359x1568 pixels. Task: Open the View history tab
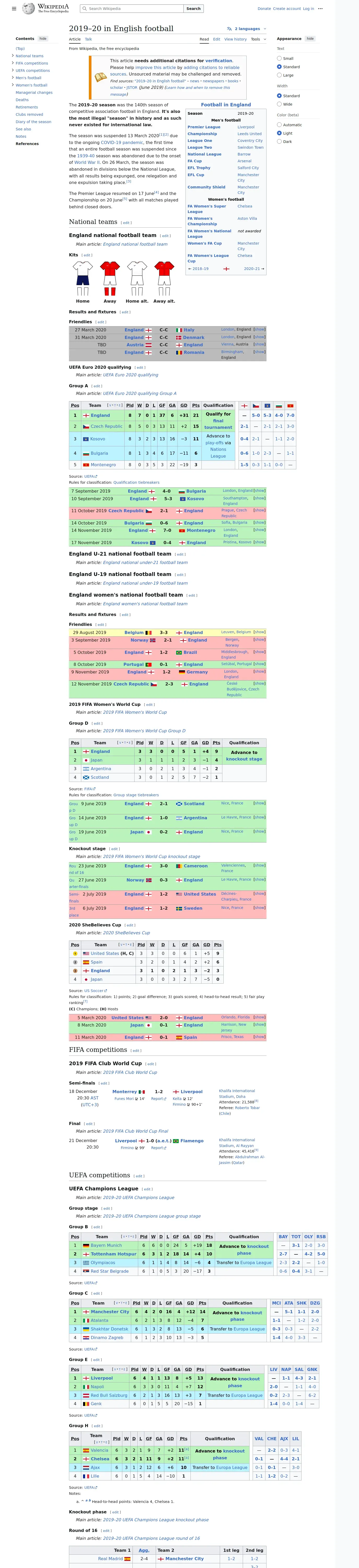tap(235, 39)
